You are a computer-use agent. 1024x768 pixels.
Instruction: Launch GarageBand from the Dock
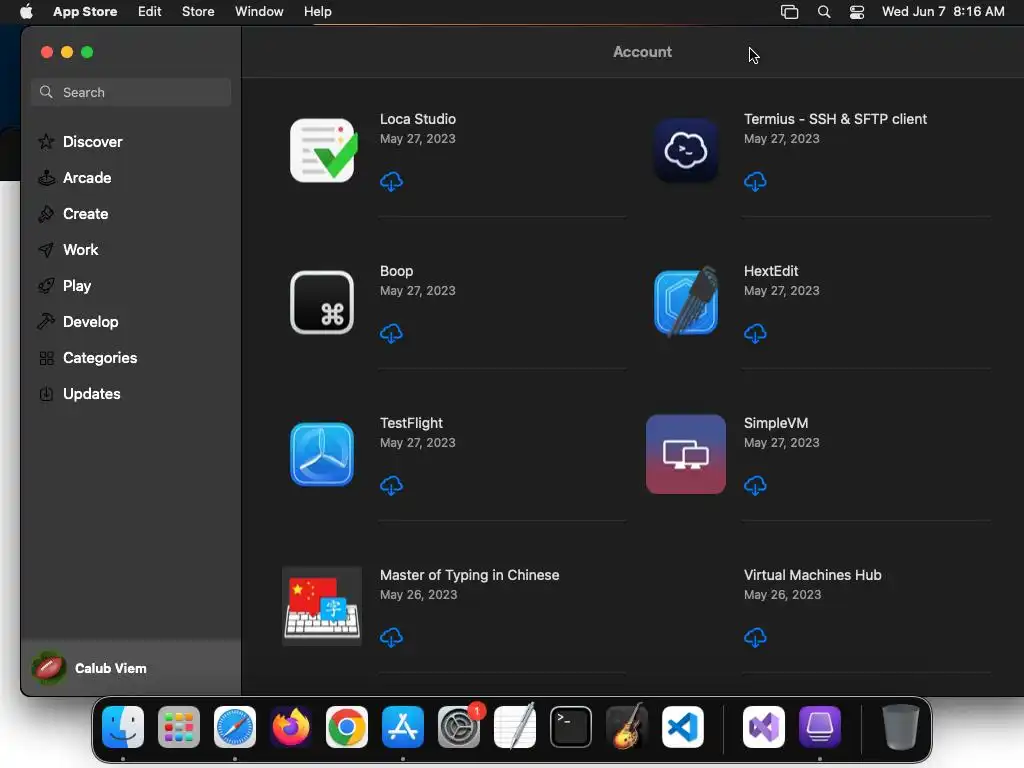click(x=627, y=726)
